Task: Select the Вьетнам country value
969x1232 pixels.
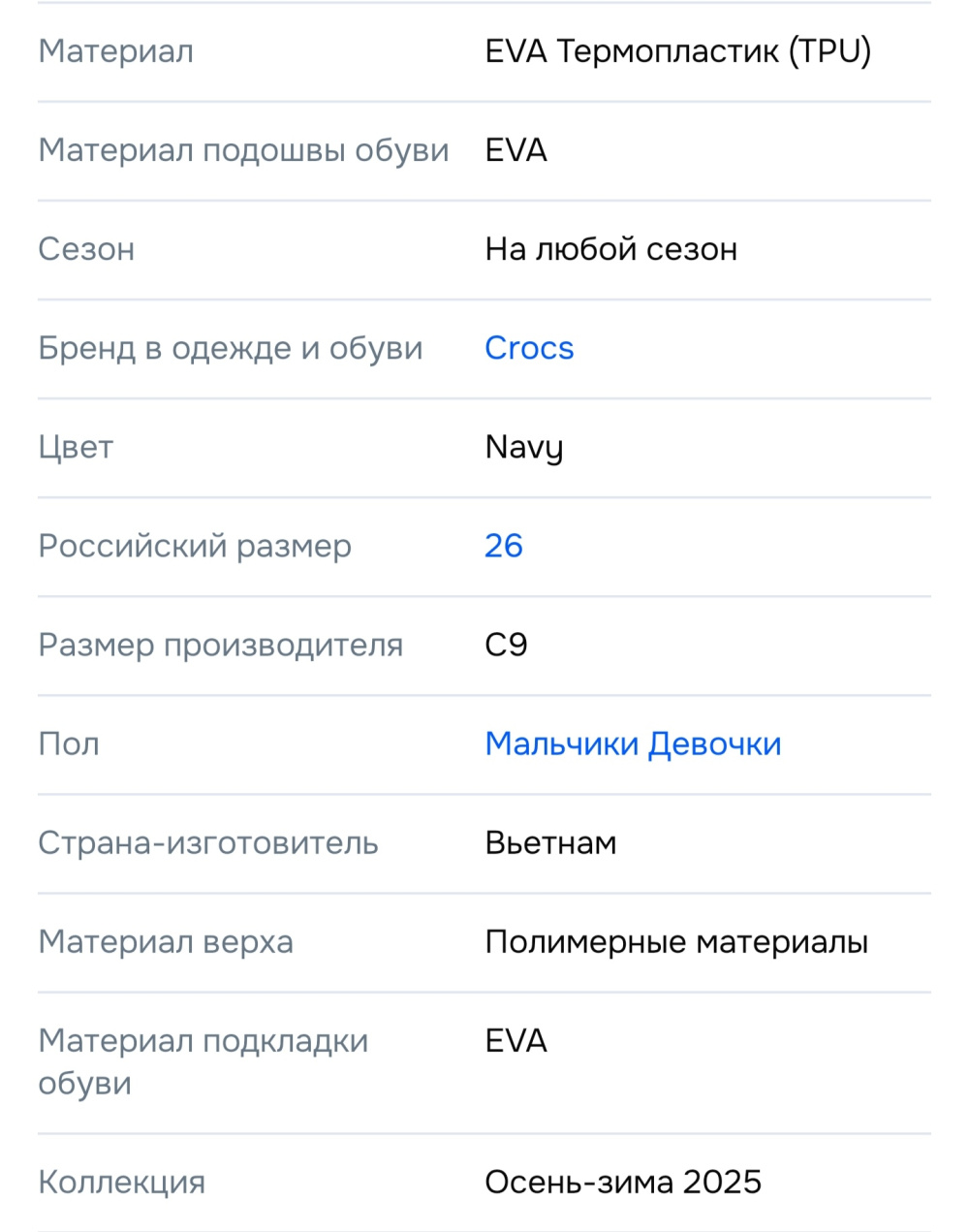Action: pyautogui.click(x=550, y=842)
